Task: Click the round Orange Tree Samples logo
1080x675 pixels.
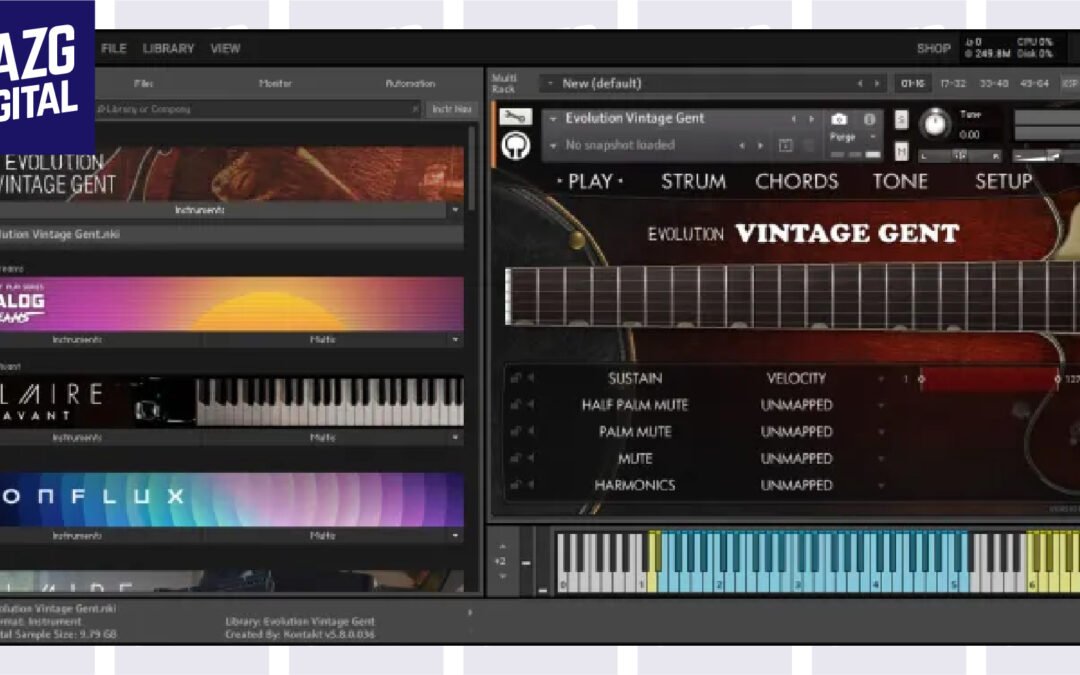Action: (515, 145)
